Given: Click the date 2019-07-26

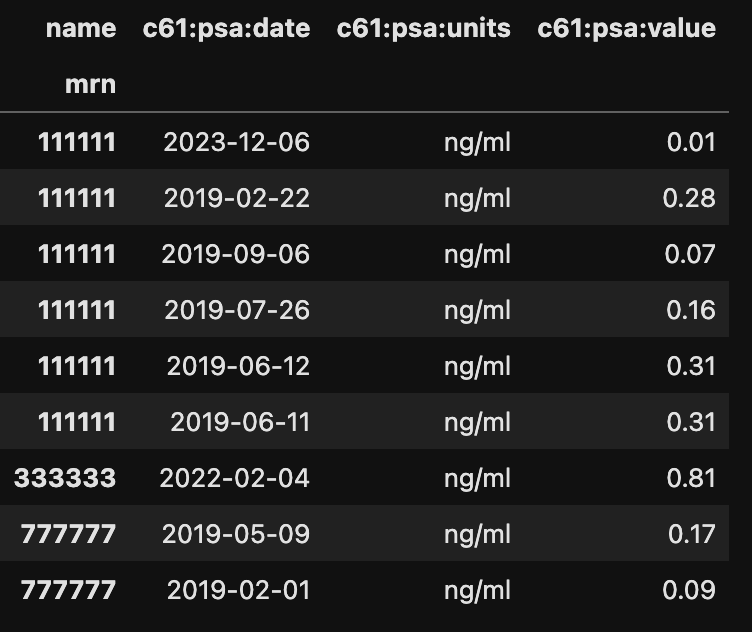Looking at the screenshot, I should click(237, 310).
